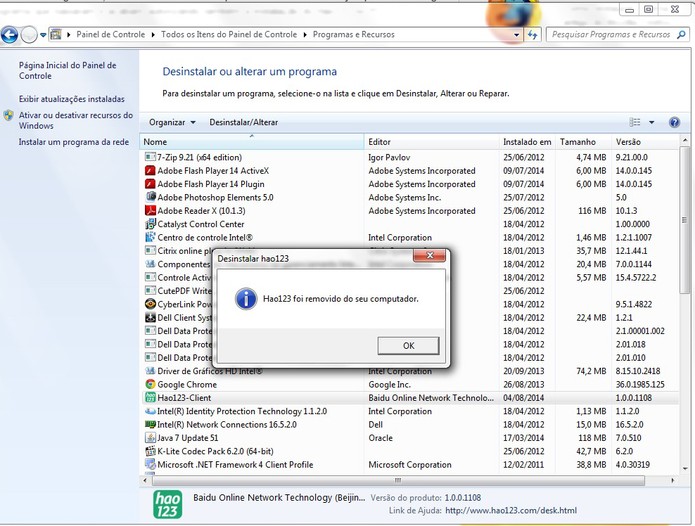Click Desinstalar/Alterar in the toolbar

[x=243, y=122]
